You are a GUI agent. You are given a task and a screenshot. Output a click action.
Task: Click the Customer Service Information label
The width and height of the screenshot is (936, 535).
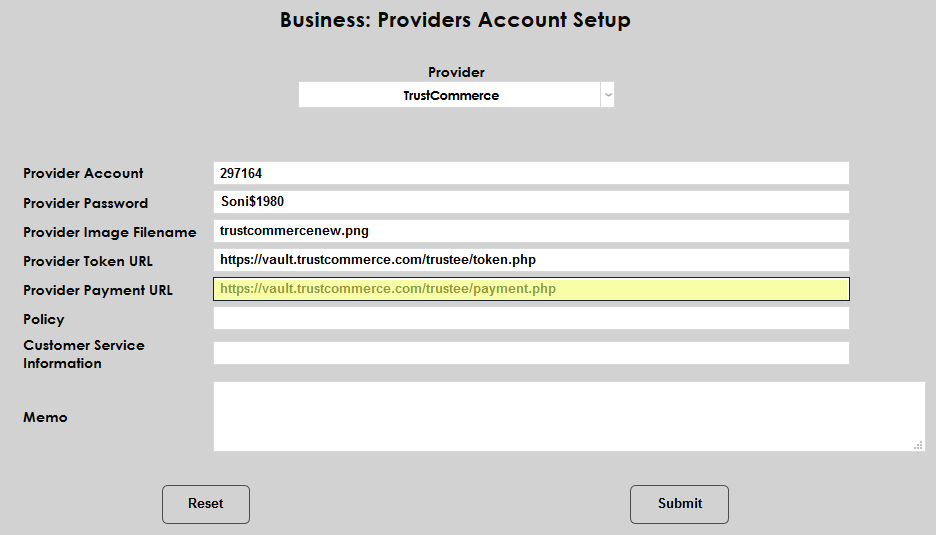pos(84,354)
